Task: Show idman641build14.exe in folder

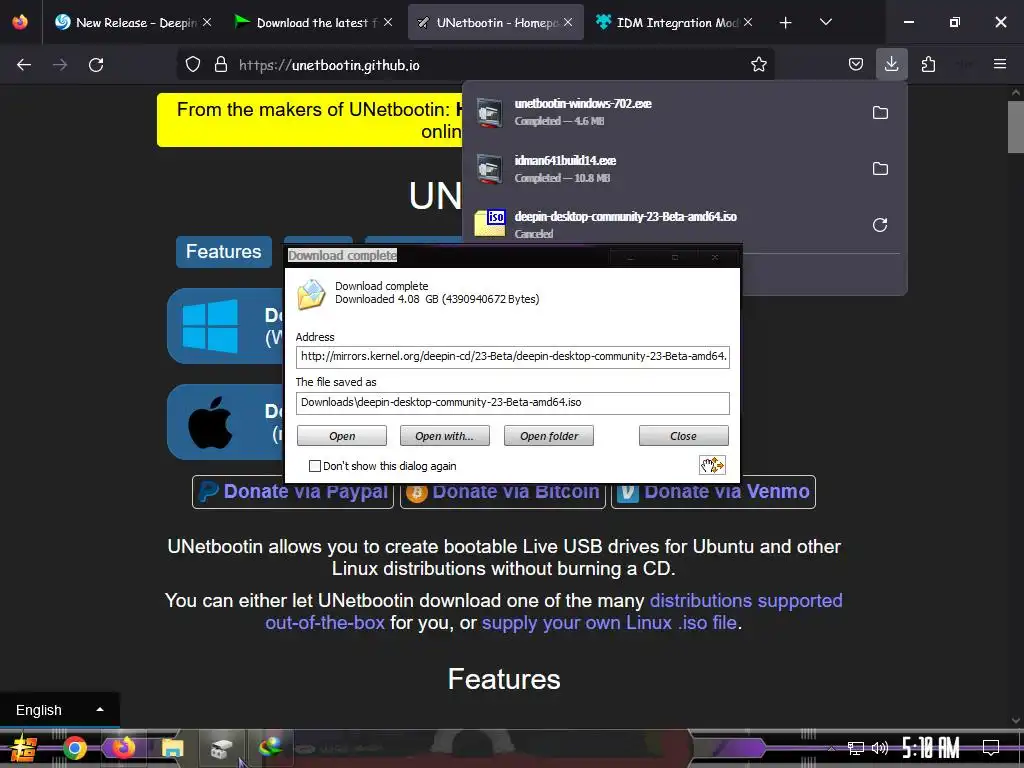Action: [x=880, y=168]
